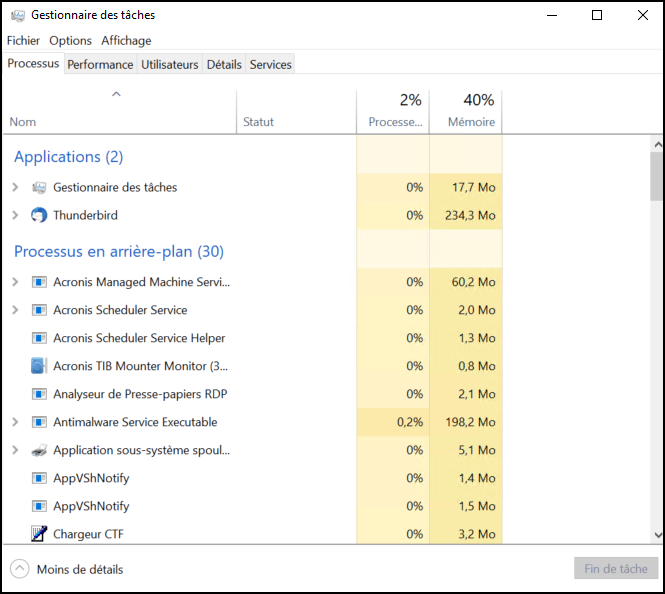Screen dimensions: 665x594
Task: Open the Affichage menu
Action: coord(126,41)
